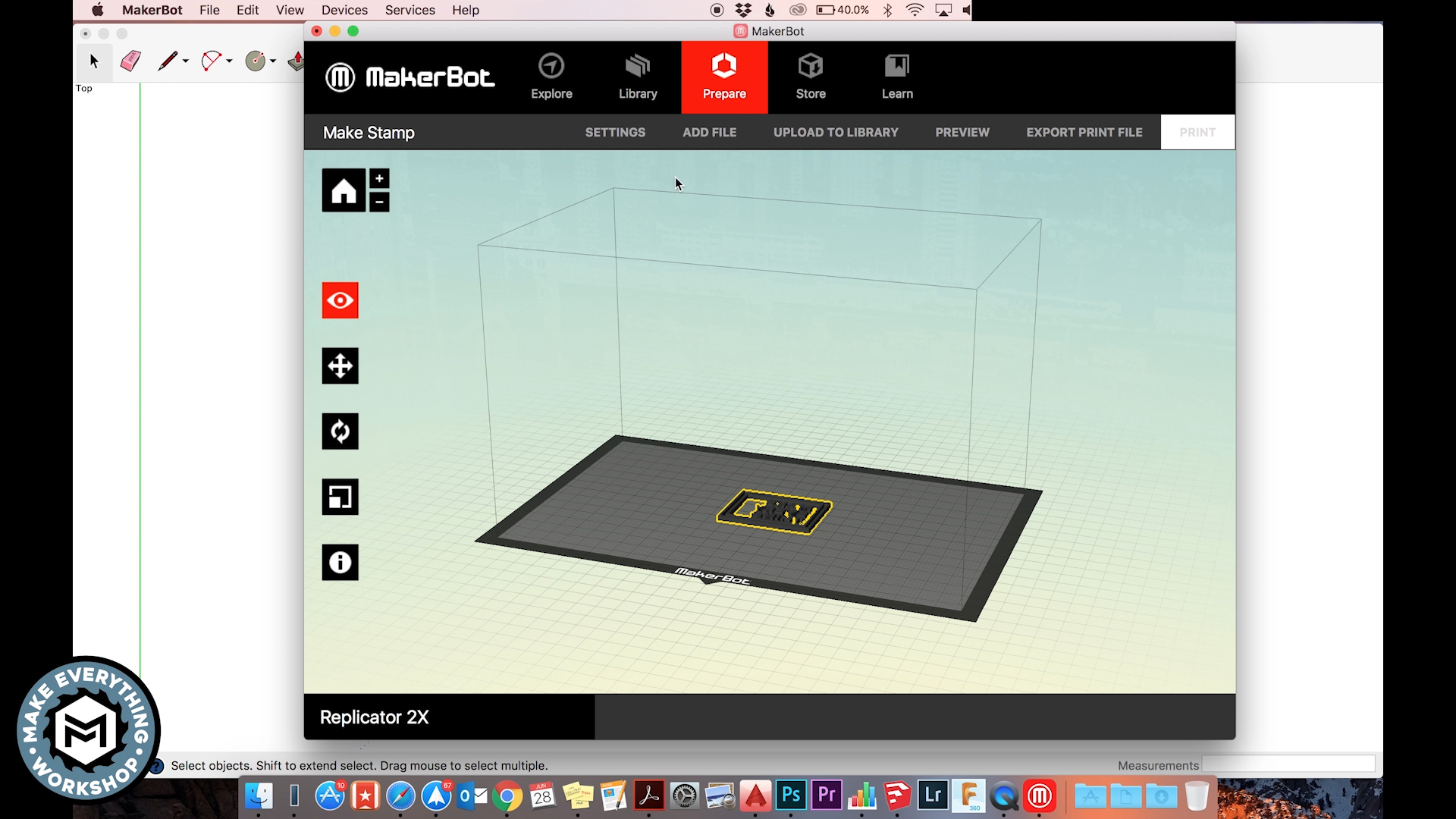Click UPLOAD TO LIBRARY option
The image size is (1456, 819).
[x=836, y=132]
